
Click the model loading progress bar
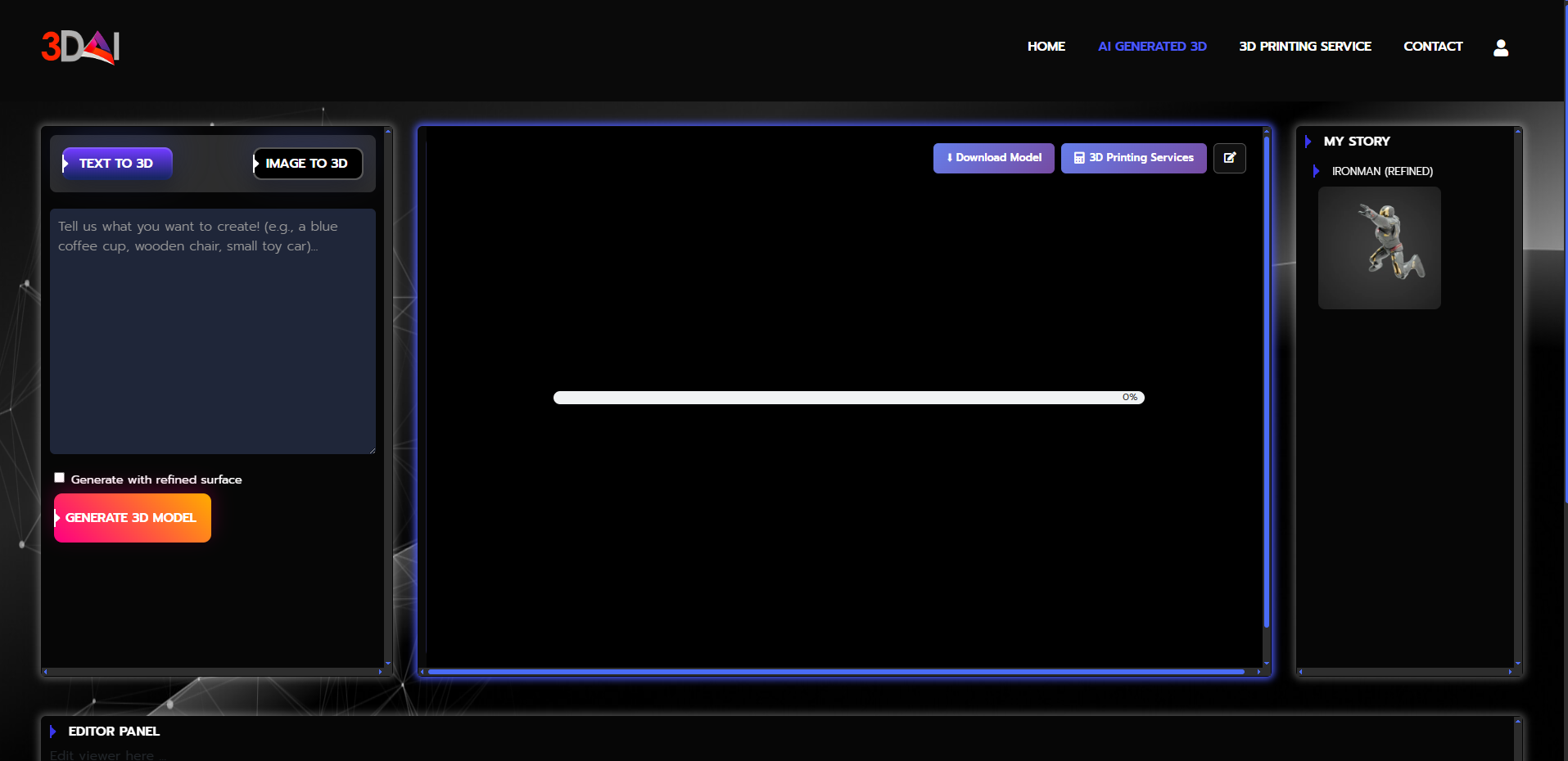[x=848, y=398]
